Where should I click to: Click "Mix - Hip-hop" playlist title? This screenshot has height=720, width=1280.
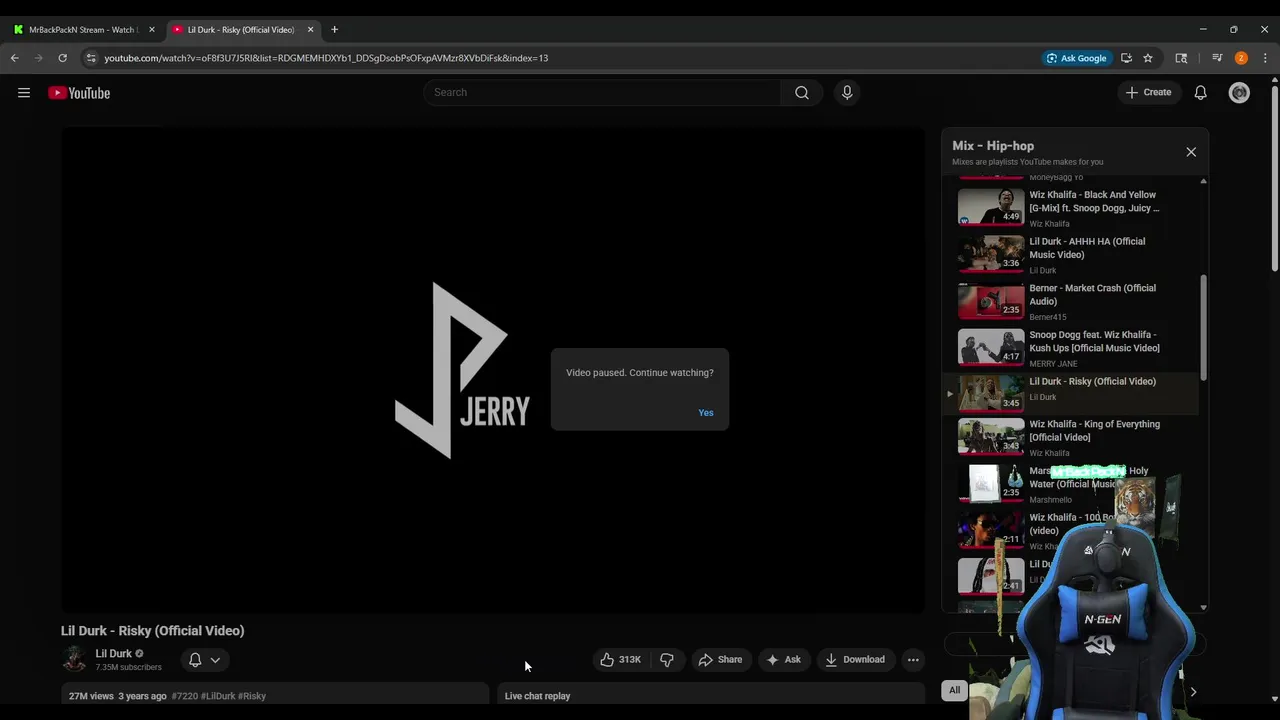tap(993, 146)
